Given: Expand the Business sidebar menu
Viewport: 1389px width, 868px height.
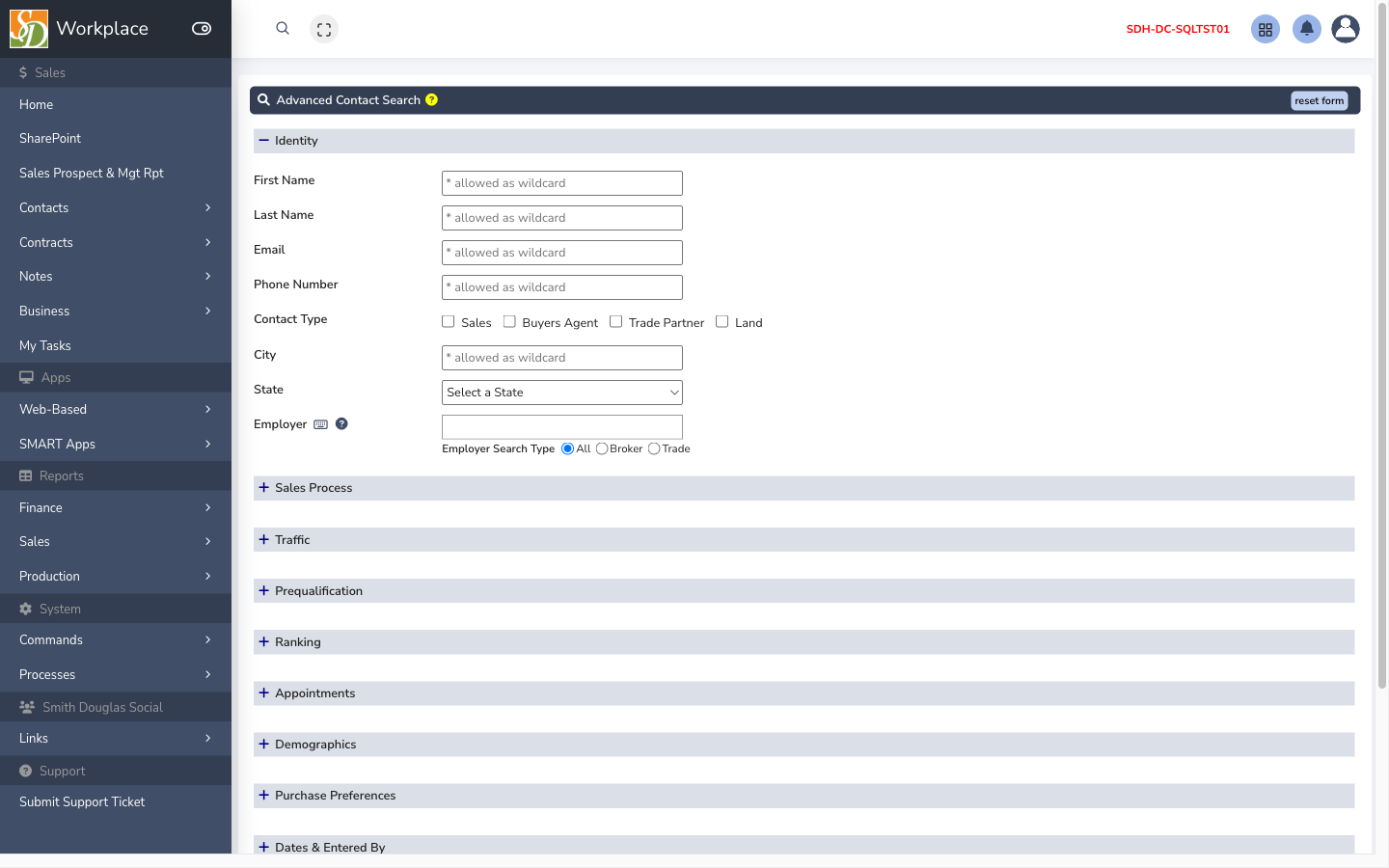Looking at the screenshot, I should click(x=116, y=312).
